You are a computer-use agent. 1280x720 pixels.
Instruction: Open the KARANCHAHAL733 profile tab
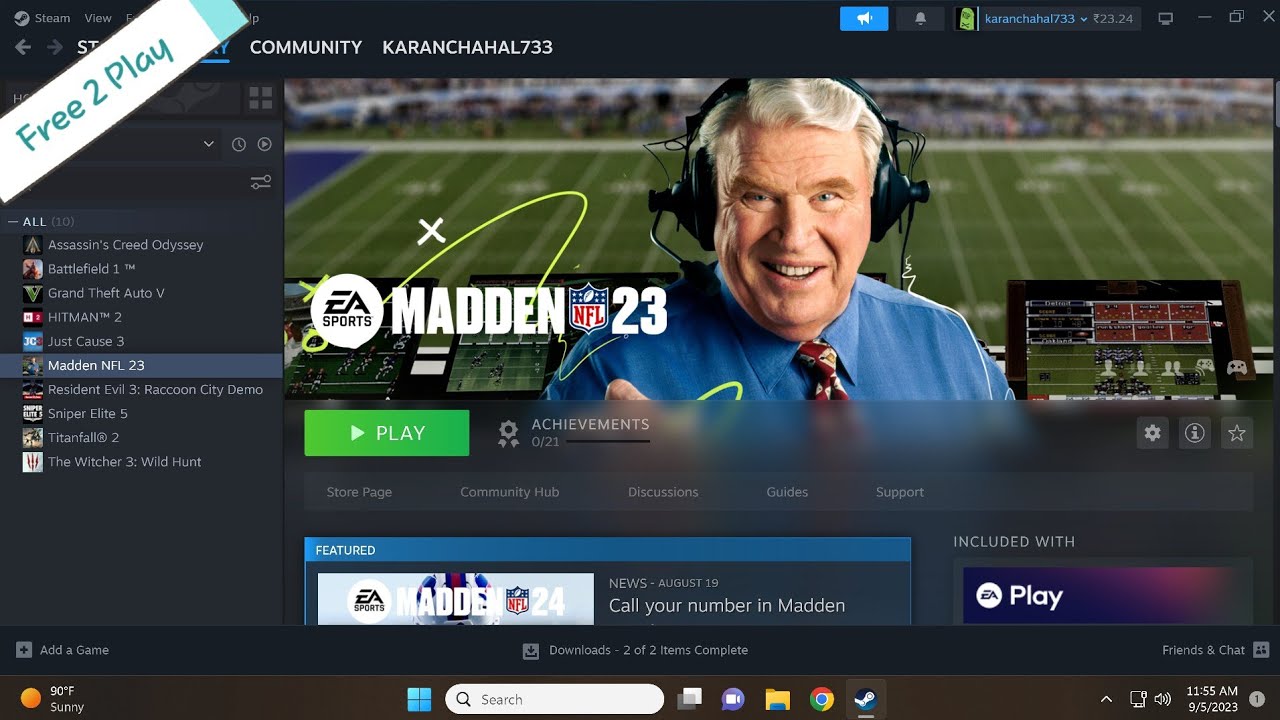click(x=467, y=47)
